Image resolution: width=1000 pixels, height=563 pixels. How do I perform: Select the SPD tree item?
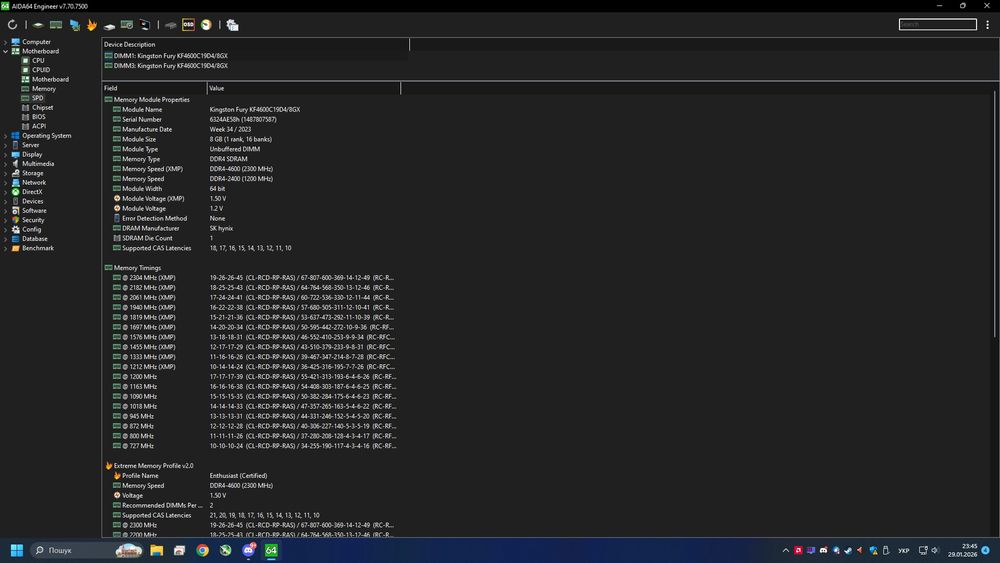[x=33, y=98]
